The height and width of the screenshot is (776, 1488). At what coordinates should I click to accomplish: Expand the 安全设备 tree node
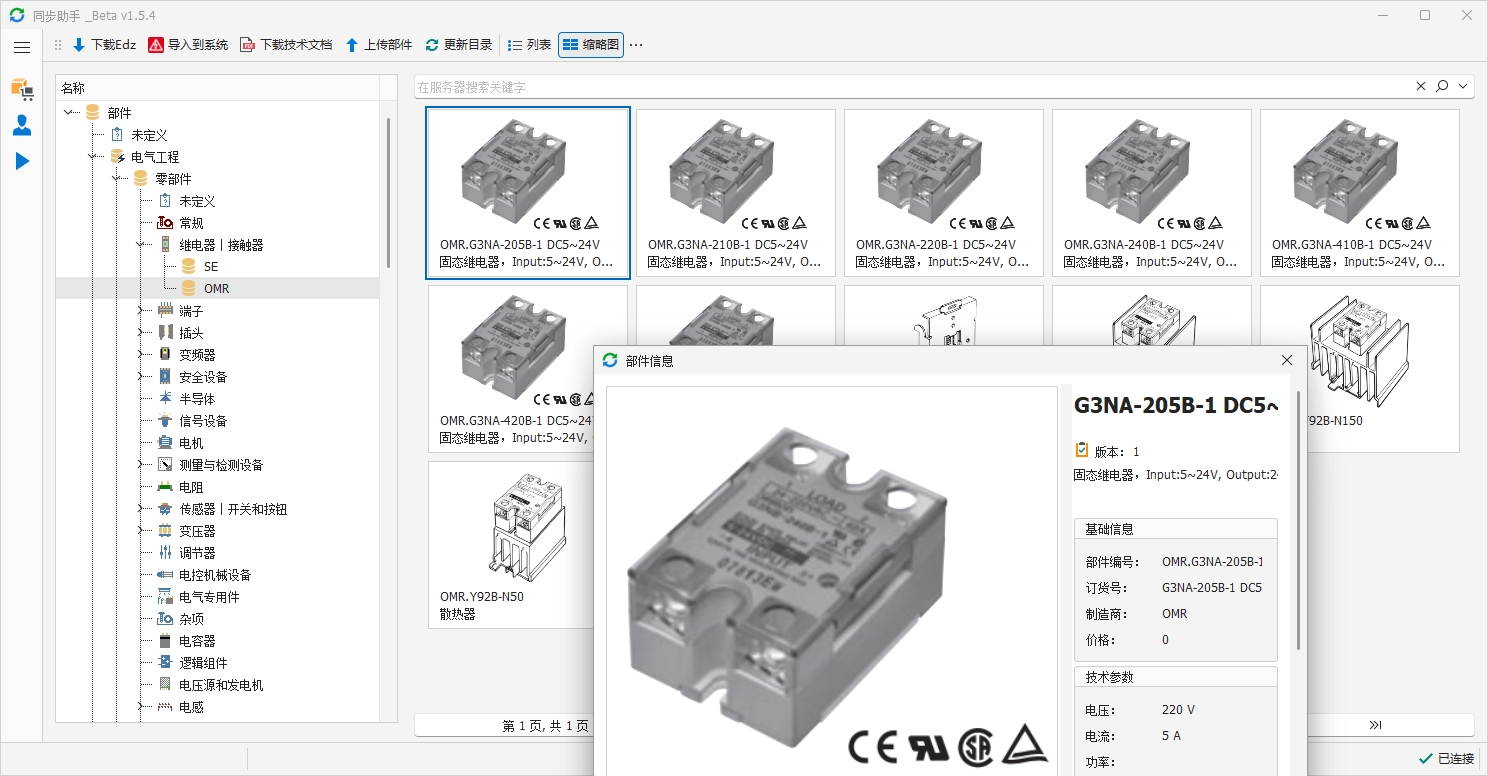[x=141, y=377]
